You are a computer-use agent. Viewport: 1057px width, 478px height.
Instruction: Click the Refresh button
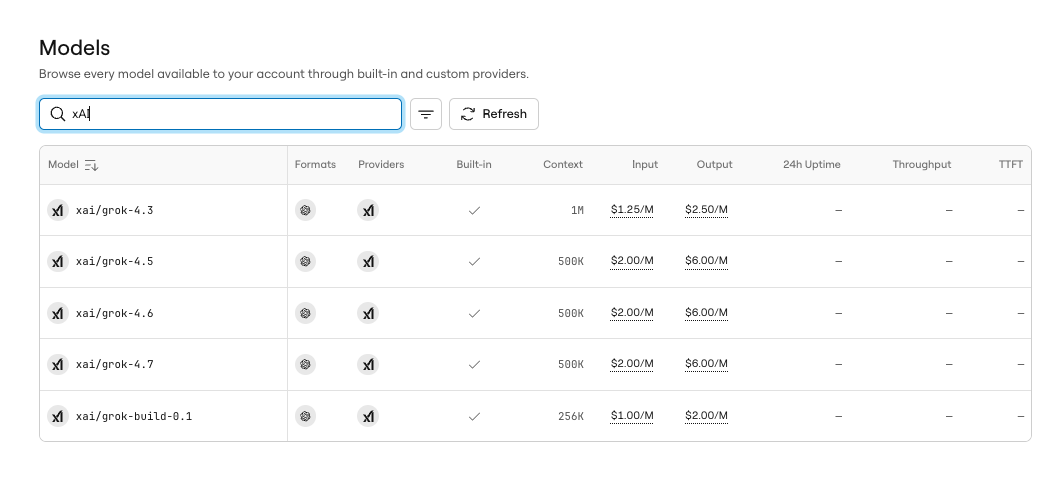(x=494, y=114)
